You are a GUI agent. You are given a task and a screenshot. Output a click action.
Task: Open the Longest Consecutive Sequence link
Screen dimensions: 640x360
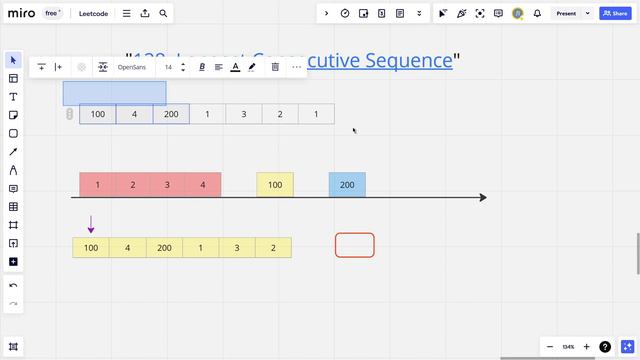click(x=293, y=60)
